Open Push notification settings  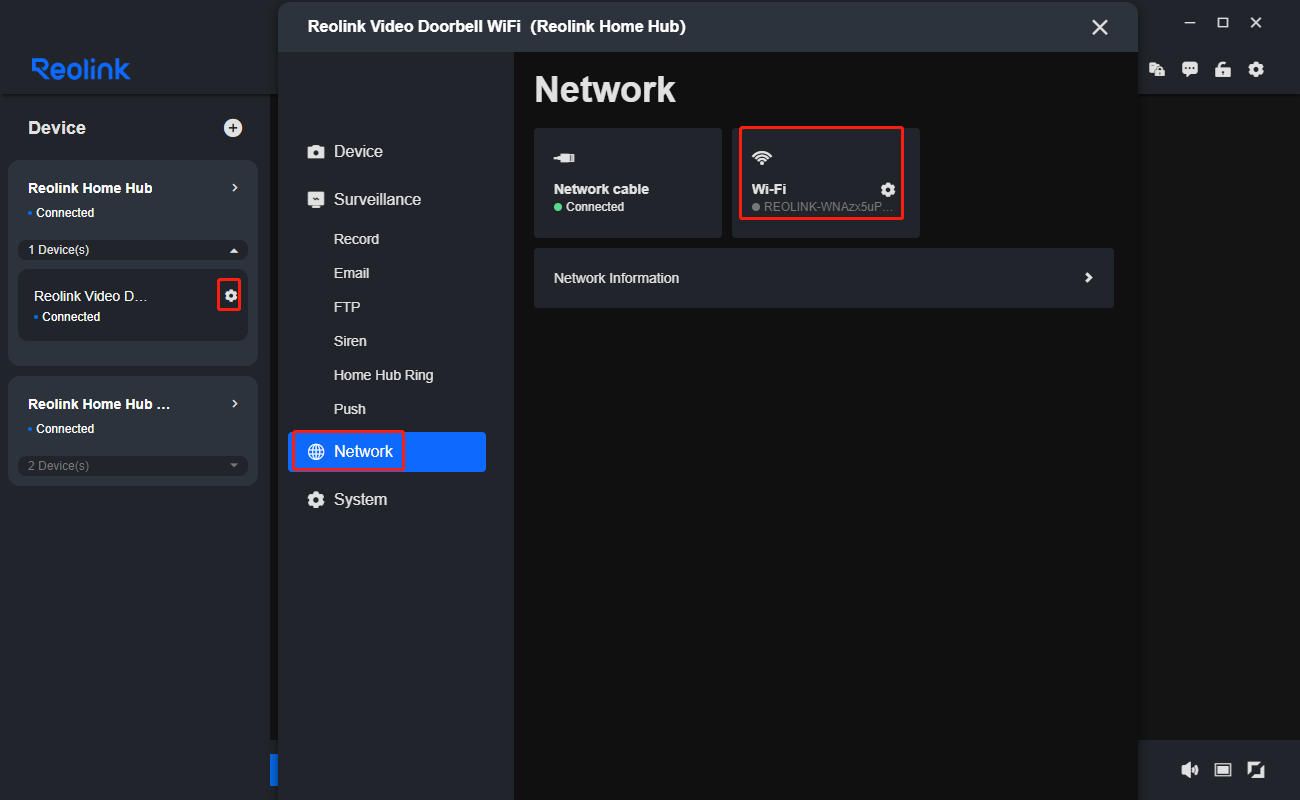click(x=350, y=409)
